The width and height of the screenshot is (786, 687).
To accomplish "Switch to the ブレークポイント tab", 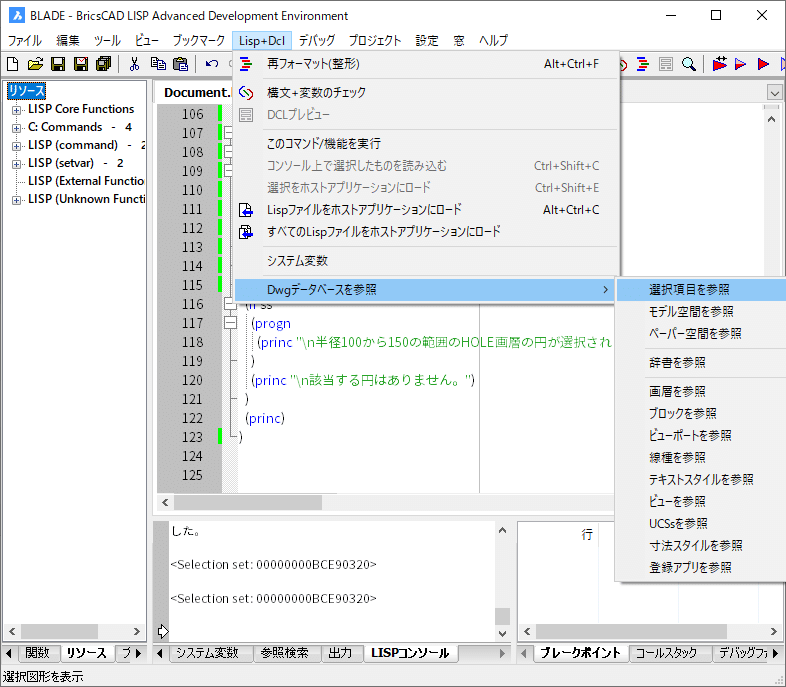I will 580,653.
